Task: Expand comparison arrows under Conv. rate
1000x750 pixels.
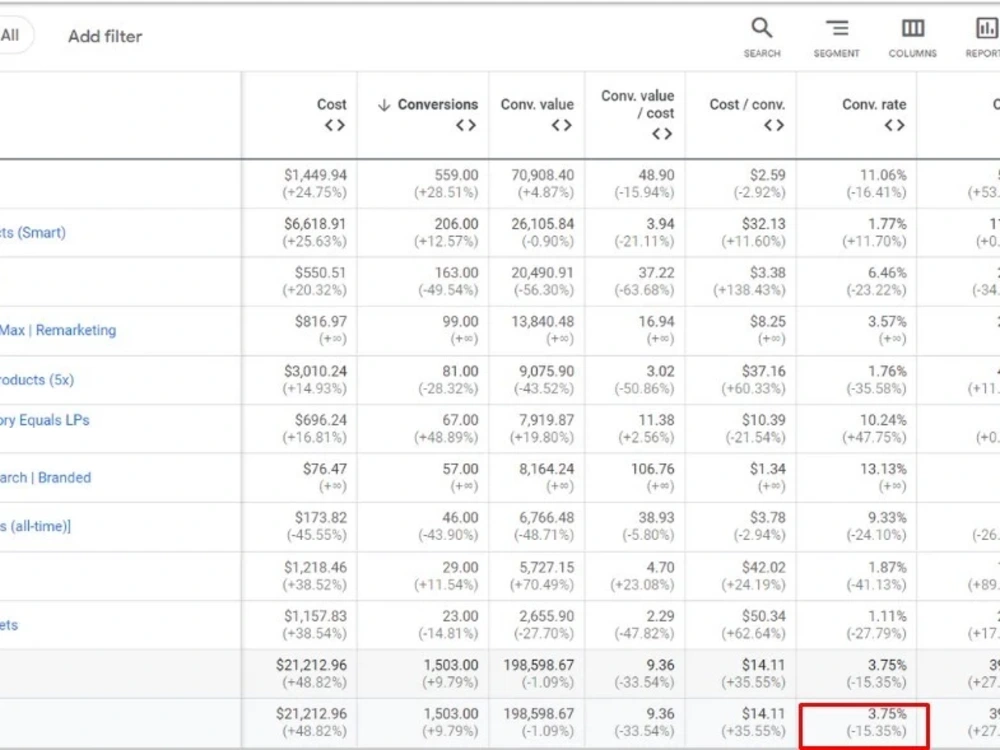Action: tap(895, 126)
